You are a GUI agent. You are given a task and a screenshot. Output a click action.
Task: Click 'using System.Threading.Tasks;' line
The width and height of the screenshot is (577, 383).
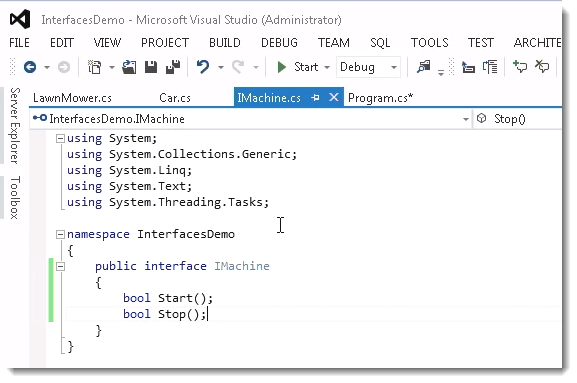(x=168, y=202)
